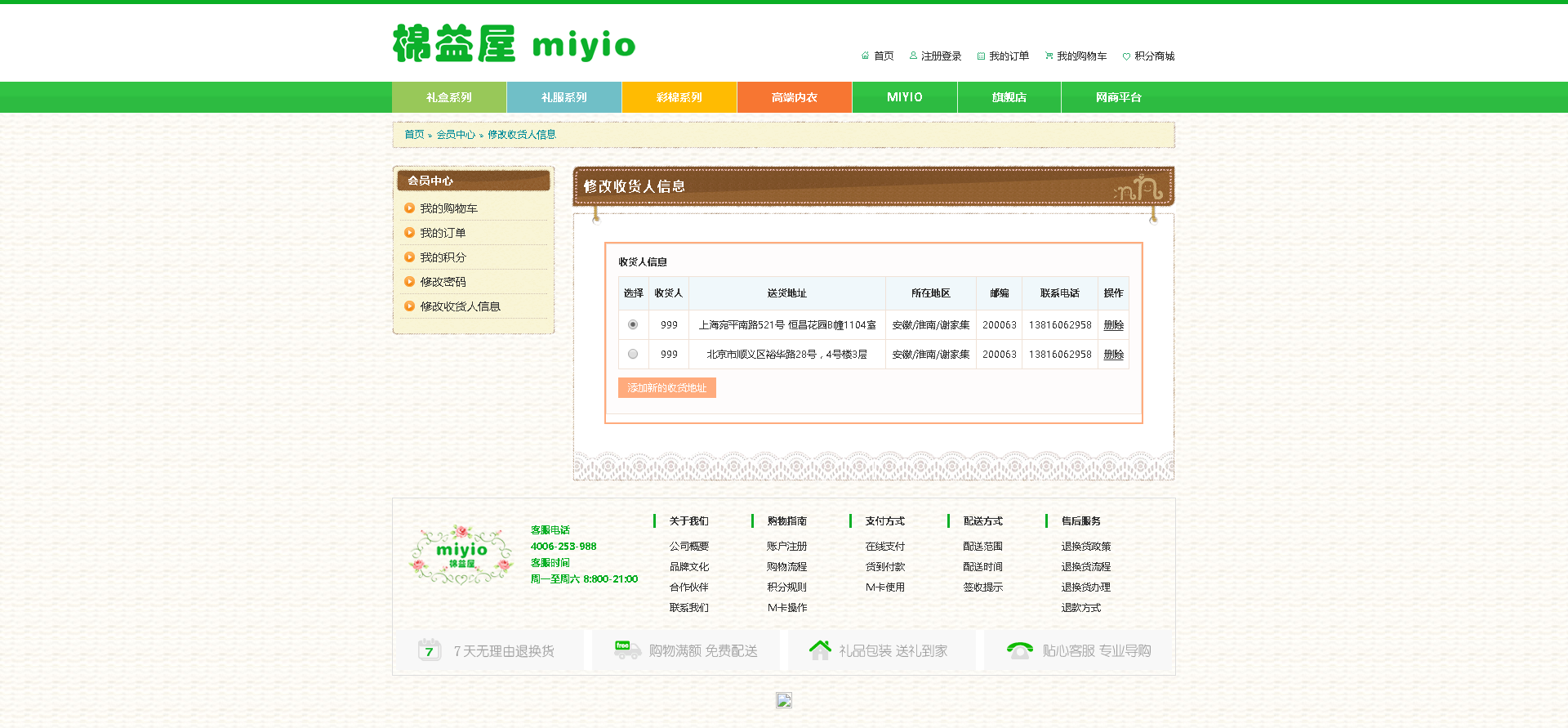This screenshot has height=728, width=1568.
Task: Click the shopping cart icon in header
Action: coord(1049,56)
